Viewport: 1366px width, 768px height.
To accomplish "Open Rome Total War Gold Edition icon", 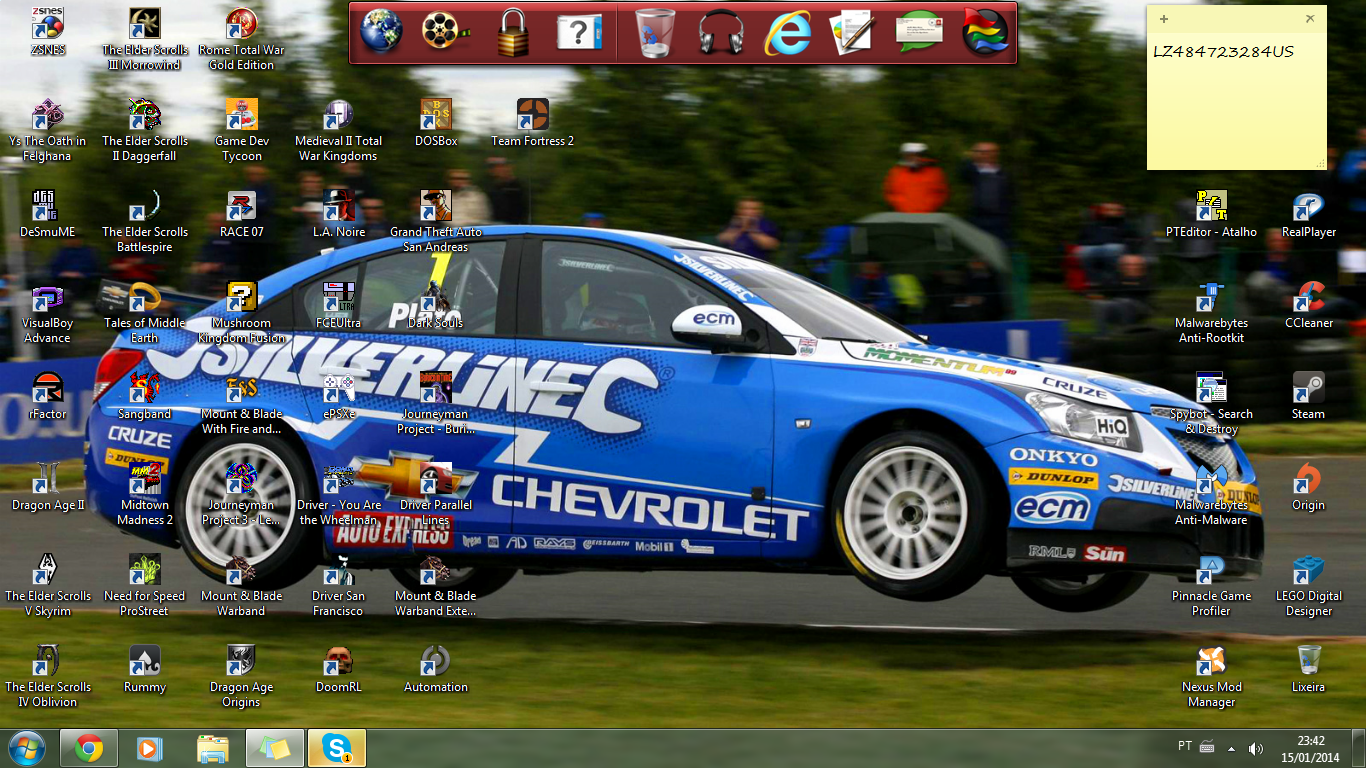I will pos(241,40).
